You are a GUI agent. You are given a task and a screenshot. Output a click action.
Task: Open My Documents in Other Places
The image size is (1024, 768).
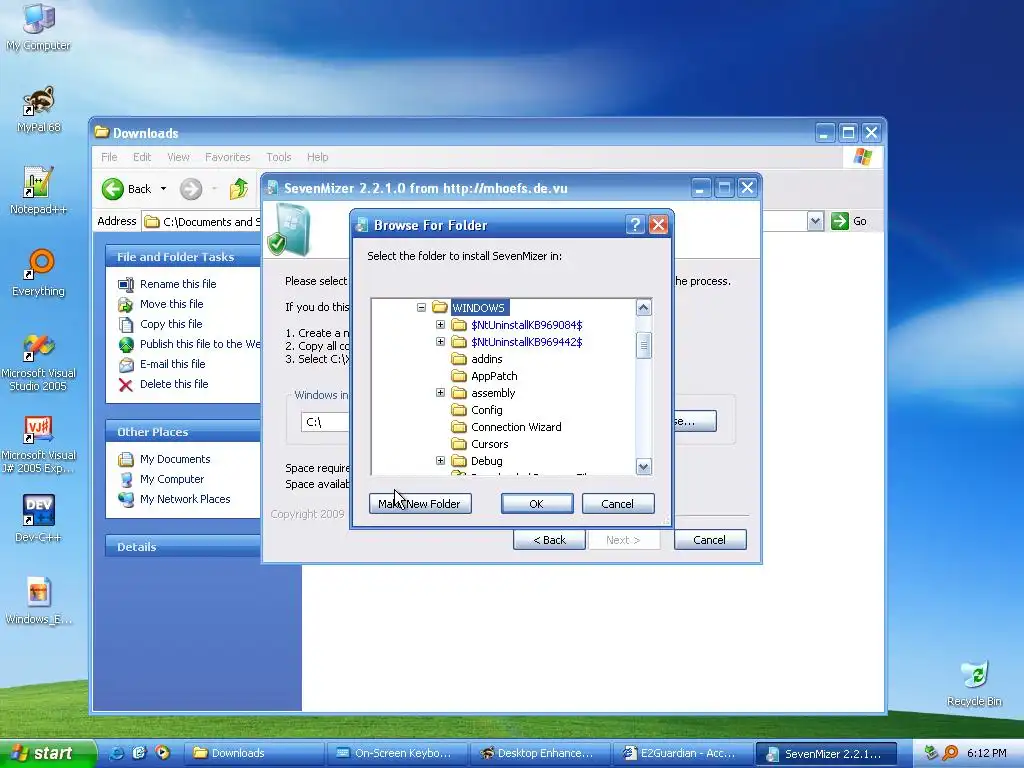(x=164, y=460)
